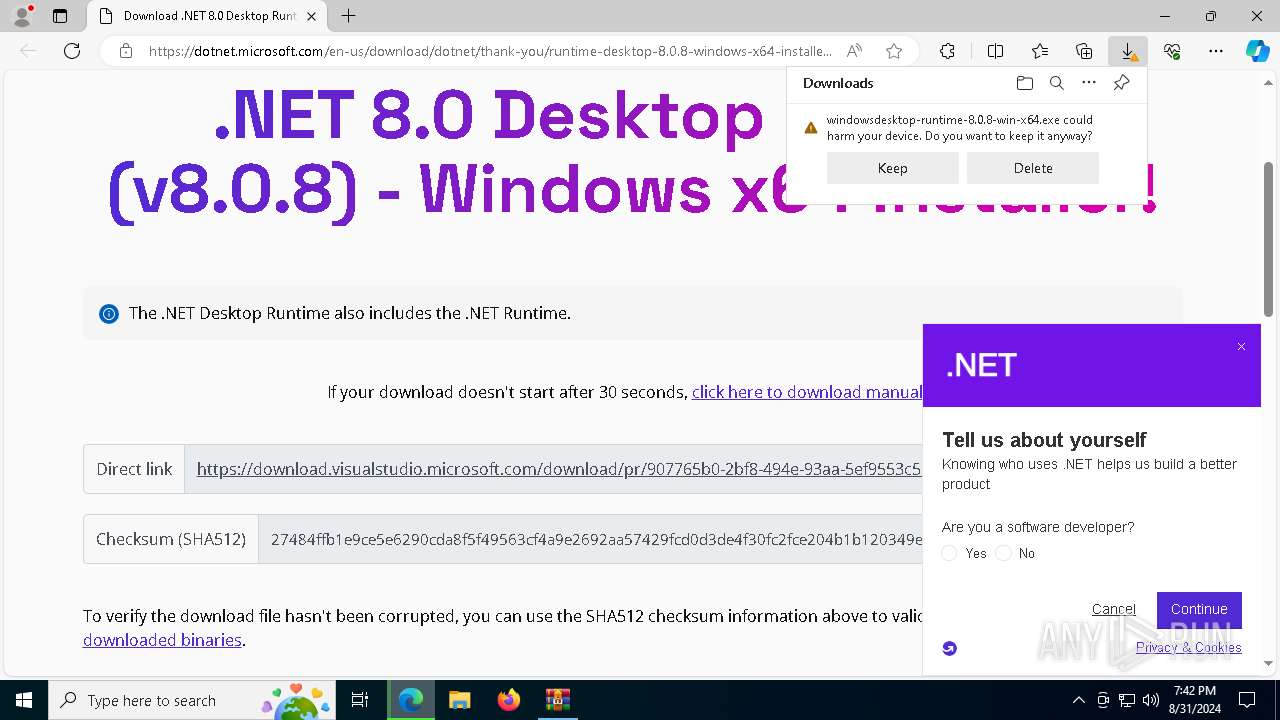
Task: Click the address bar URL
Action: point(490,51)
